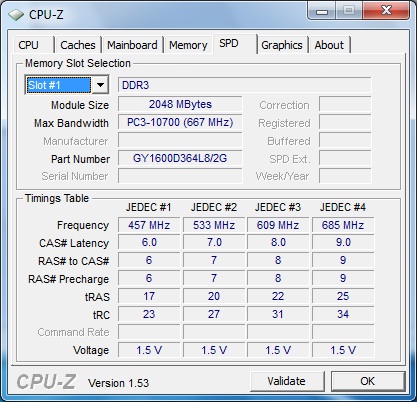The width and height of the screenshot is (417, 402).
Task: Click the tRC value 31
Action: pyautogui.click(x=278, y=314)
